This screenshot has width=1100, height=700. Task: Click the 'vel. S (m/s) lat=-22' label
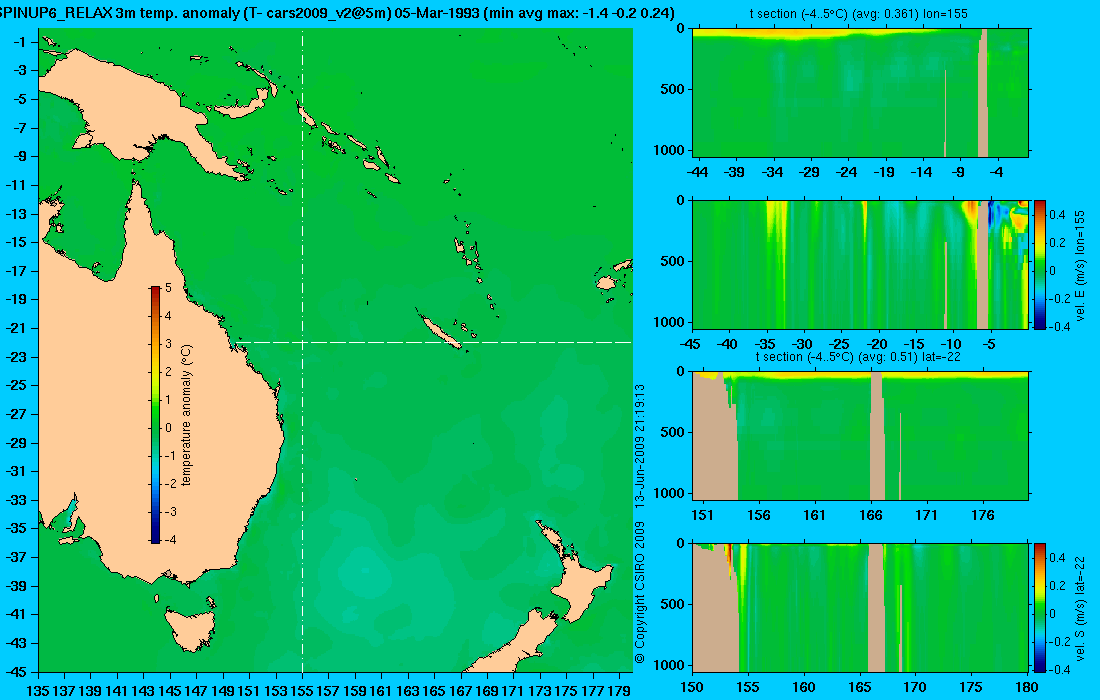pyautogui.click(x=1080, y=607)
